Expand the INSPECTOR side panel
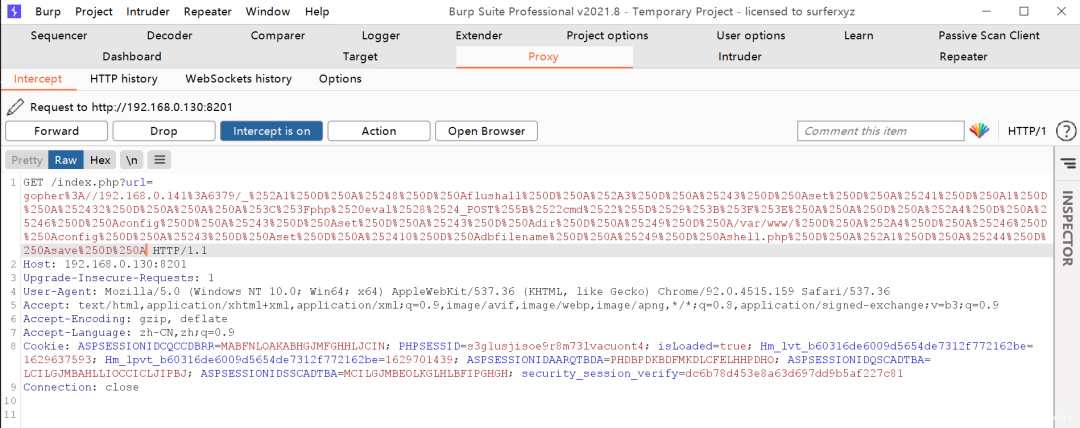1080x428 pixels. 1067,228
